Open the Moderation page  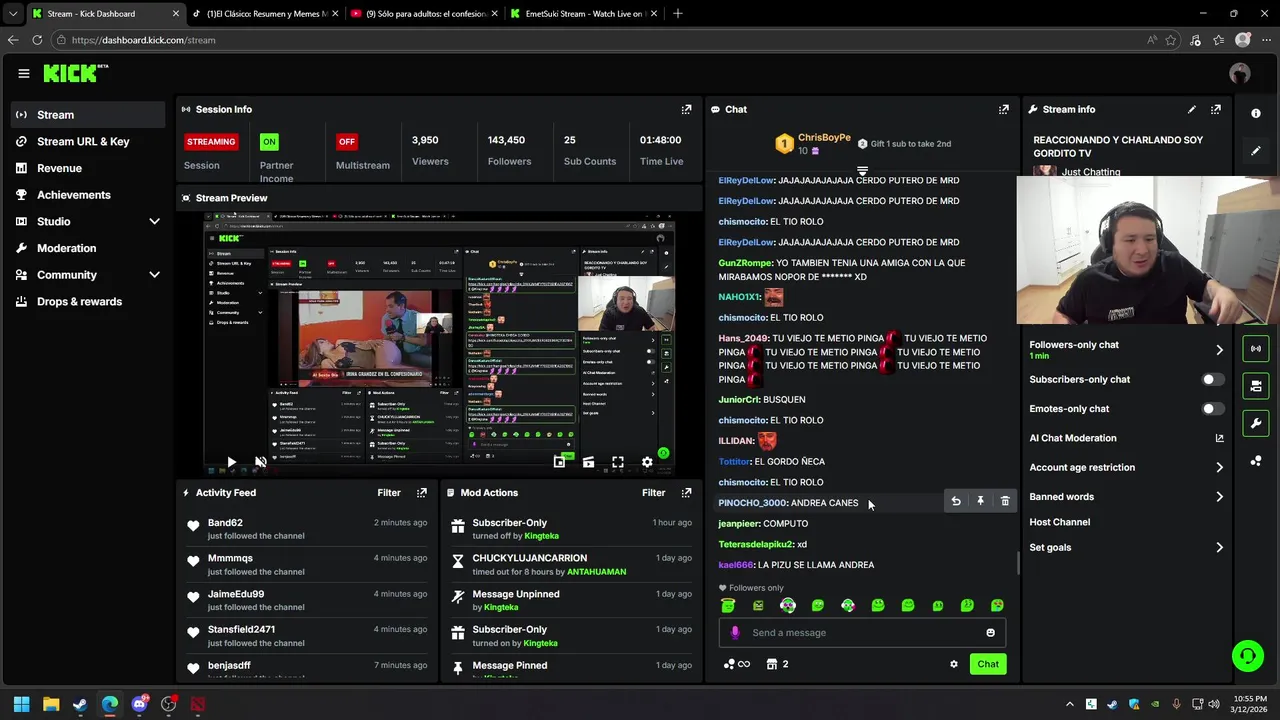(67, 248)
